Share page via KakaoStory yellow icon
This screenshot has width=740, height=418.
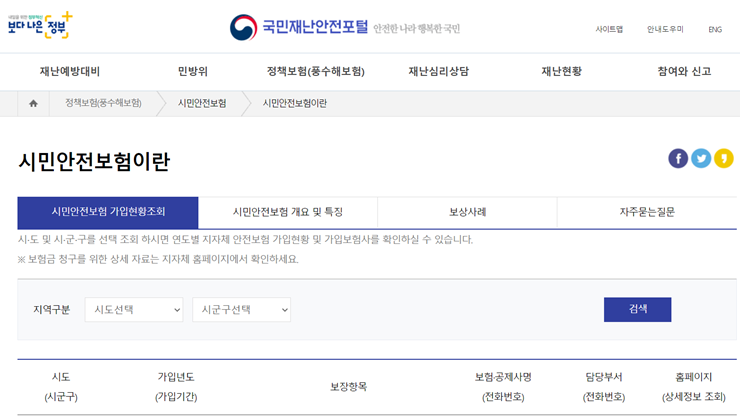723,159
